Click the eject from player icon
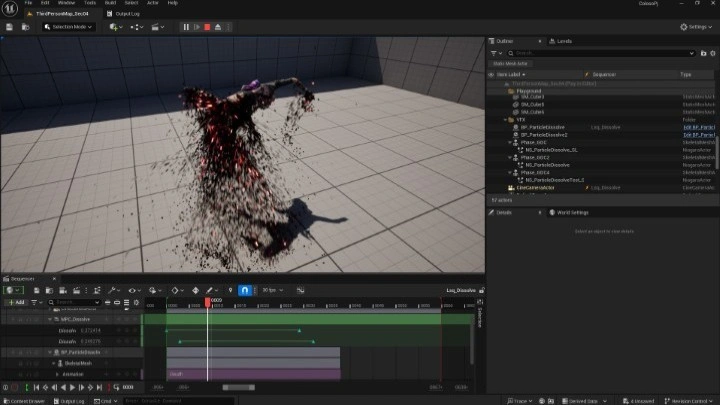The width and height of the screenshot is (720, 405). (217, 27)
